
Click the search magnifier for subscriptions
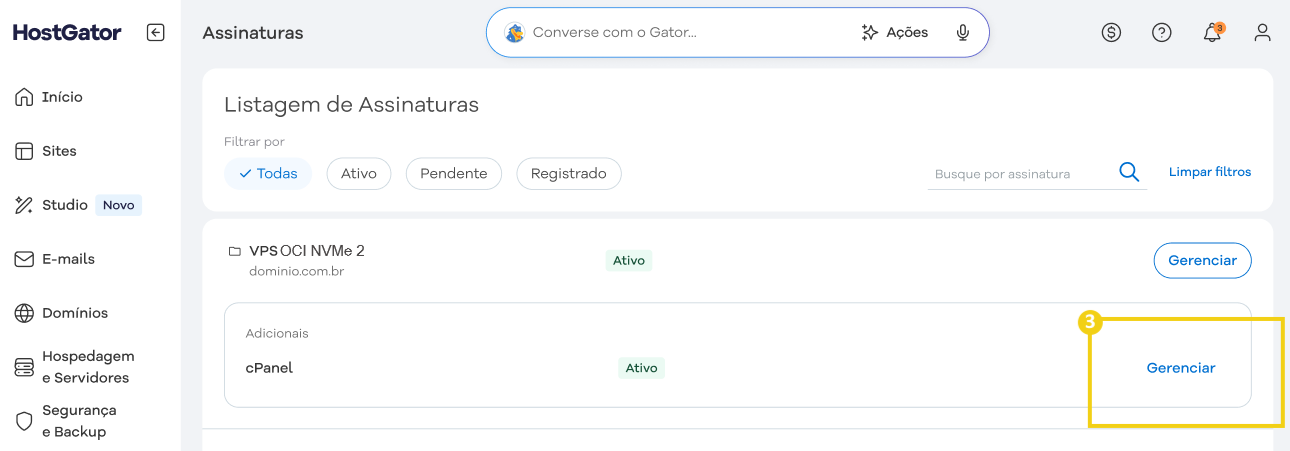[1129, 172]
